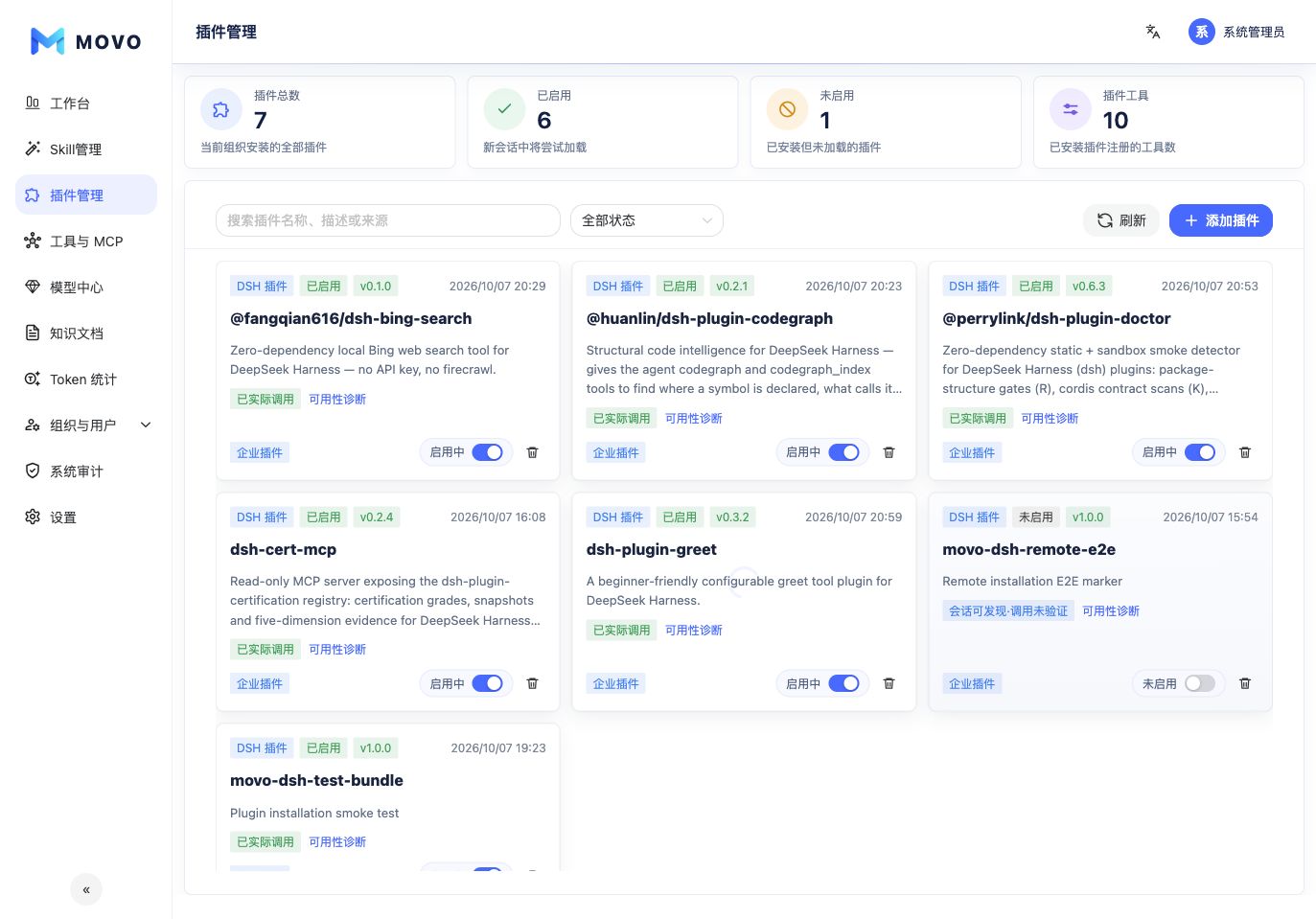1316x919 pixels.
Task: Open 可用性诊断 for movo-dsh-remote-e2e
Action: tap(1111, 611)
